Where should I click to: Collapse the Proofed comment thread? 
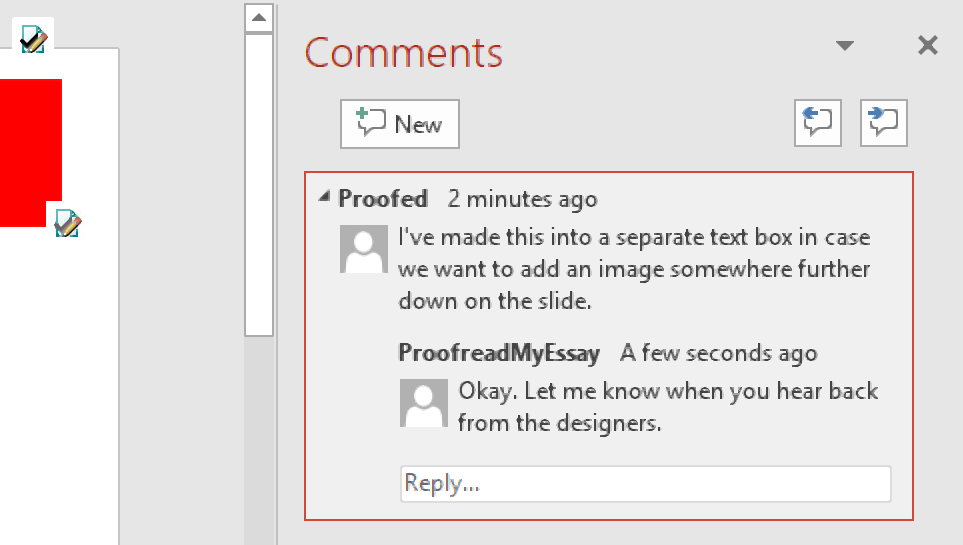point(324,197)
